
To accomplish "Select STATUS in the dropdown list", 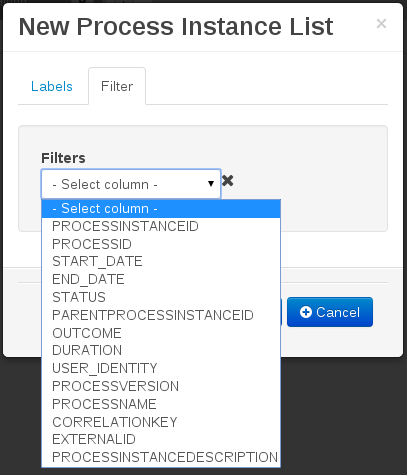I will [161, 297].
